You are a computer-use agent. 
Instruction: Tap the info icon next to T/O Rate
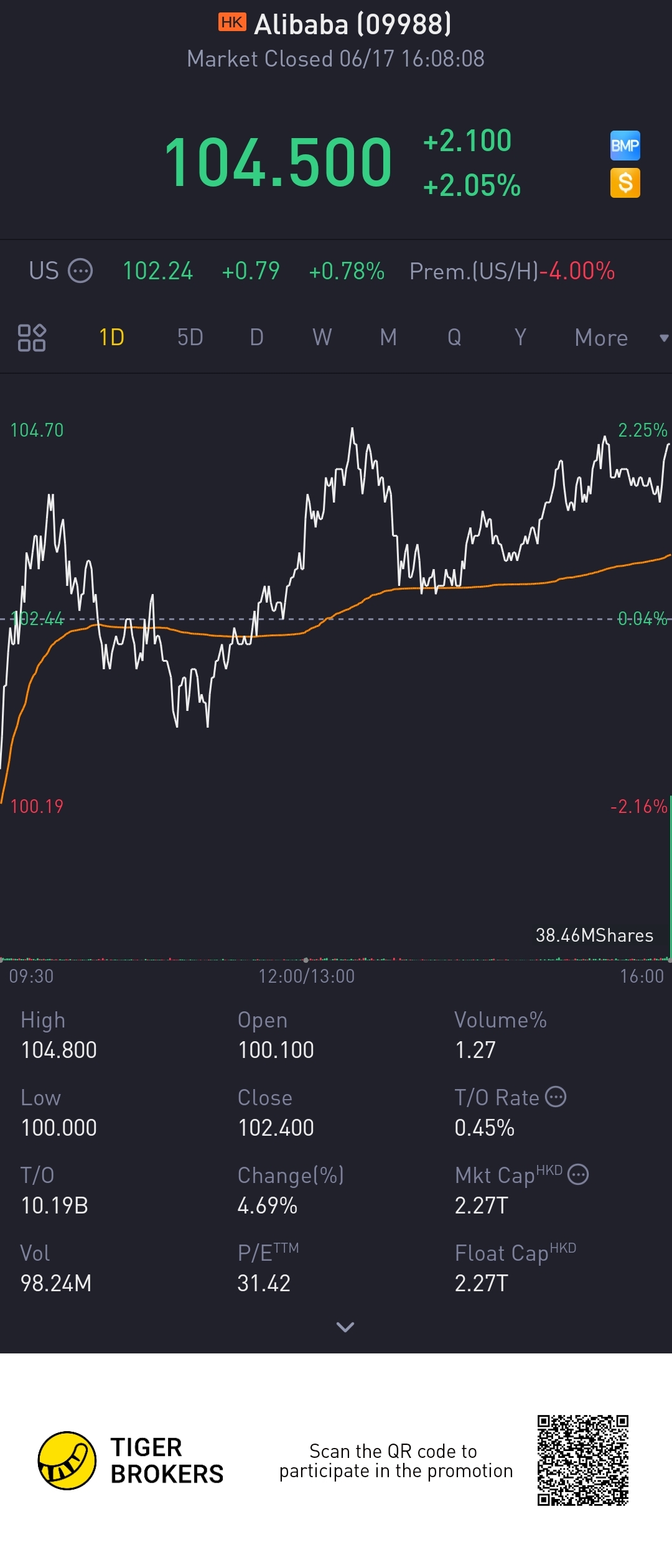point(556,1097)
